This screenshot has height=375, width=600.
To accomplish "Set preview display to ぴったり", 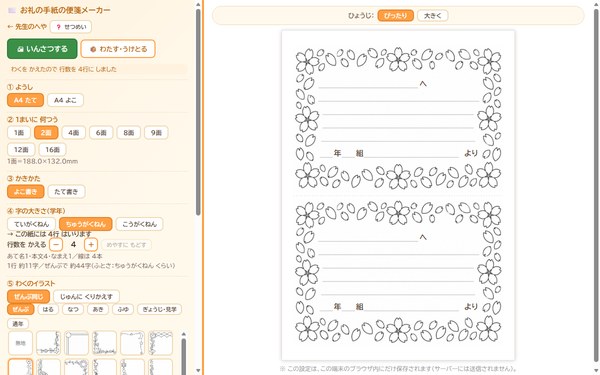I will point(396,16).
